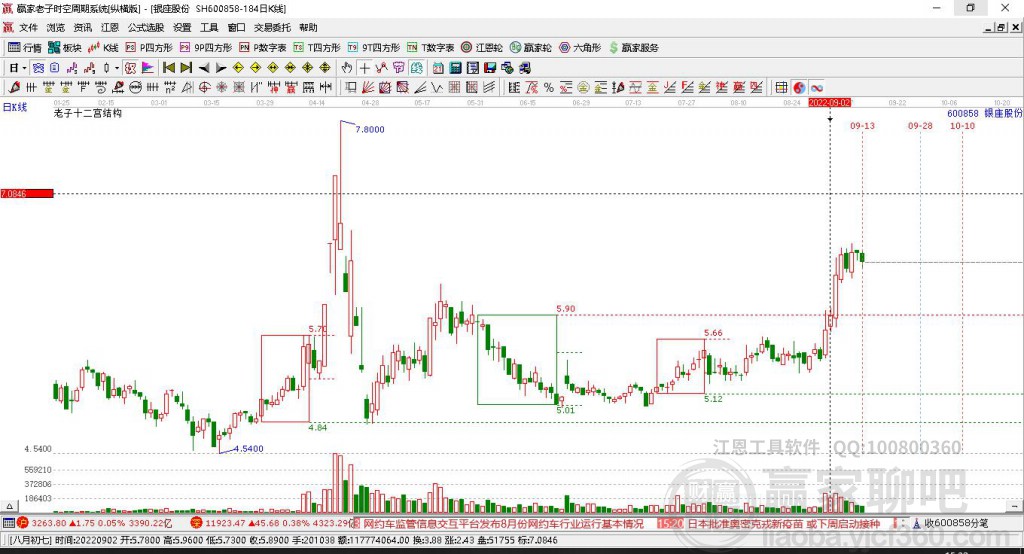Screen dimensions: 1024x554
Task: Jump to last bar with green skip-forward arrow
Action: [x=186, y=68]
